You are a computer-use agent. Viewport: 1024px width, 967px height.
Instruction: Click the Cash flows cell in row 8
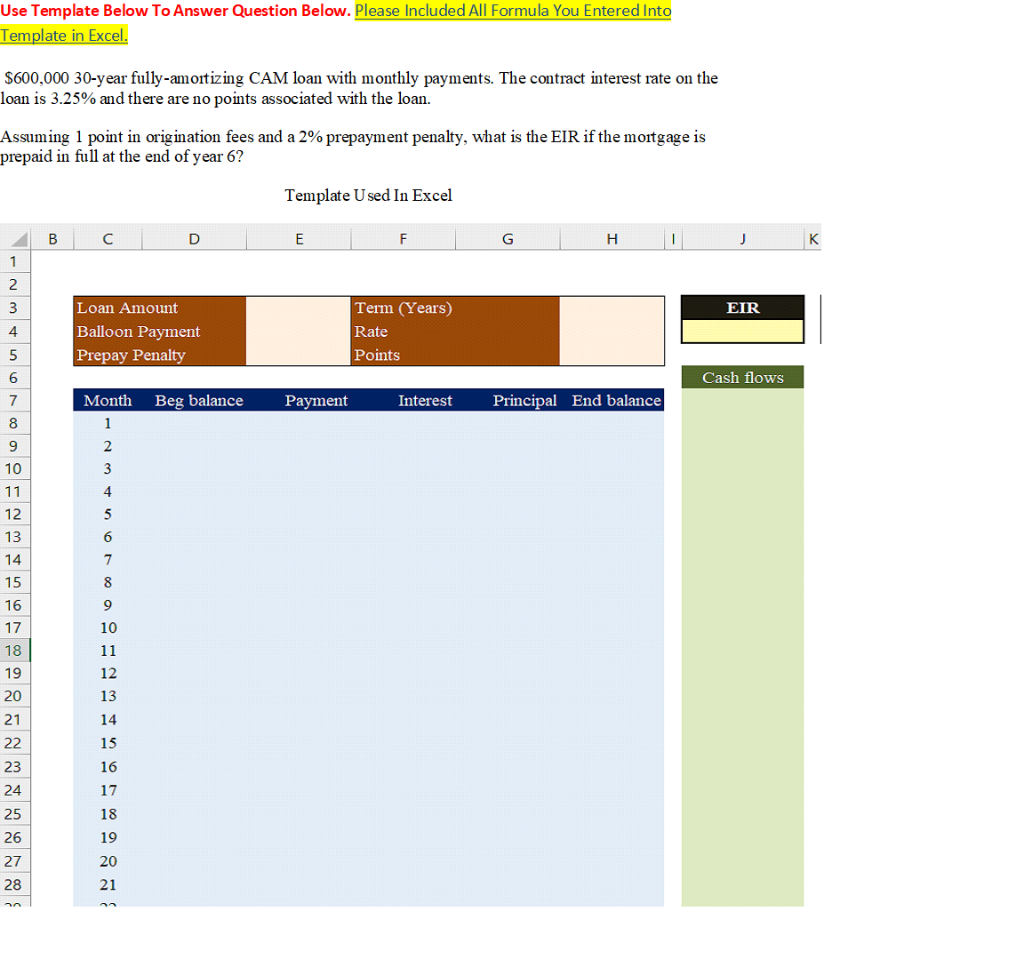(743, 423)
